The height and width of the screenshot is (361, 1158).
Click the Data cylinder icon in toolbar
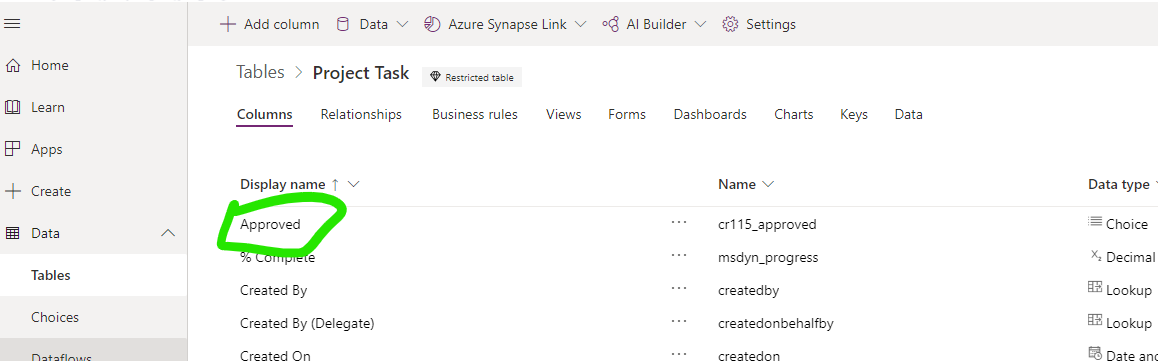coord(343,24)
